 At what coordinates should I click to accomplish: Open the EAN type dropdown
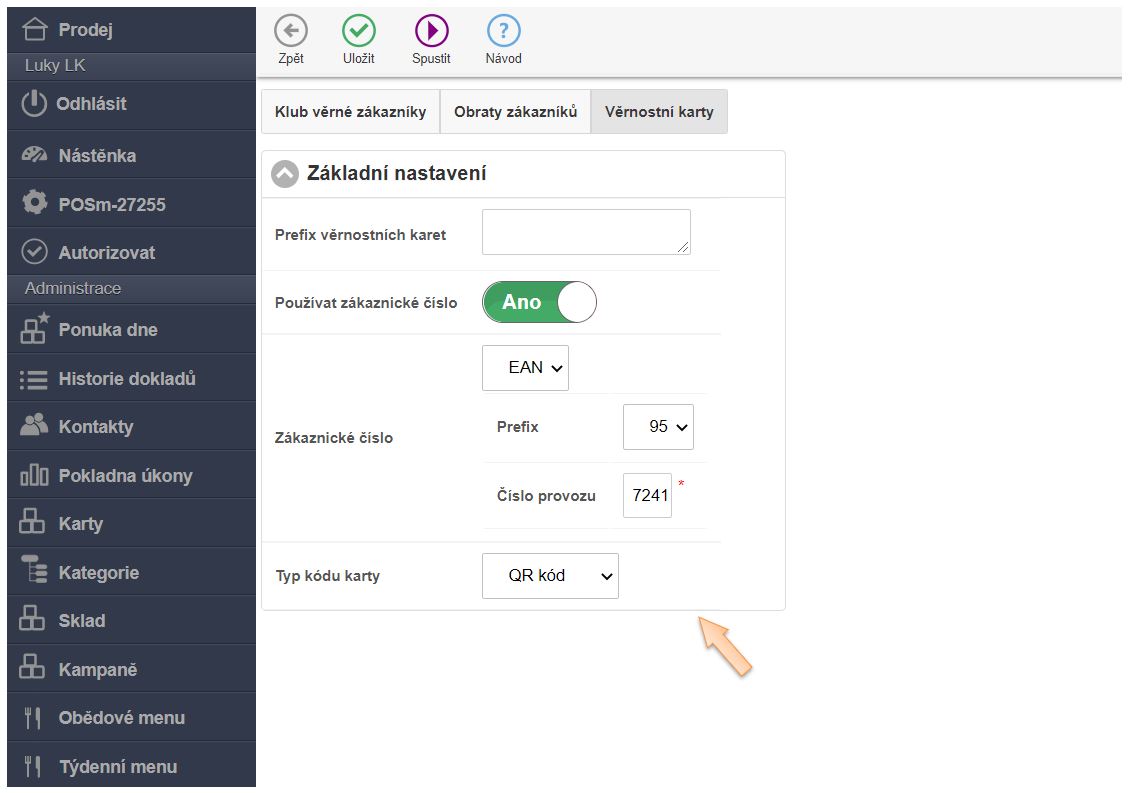(525, 368)
